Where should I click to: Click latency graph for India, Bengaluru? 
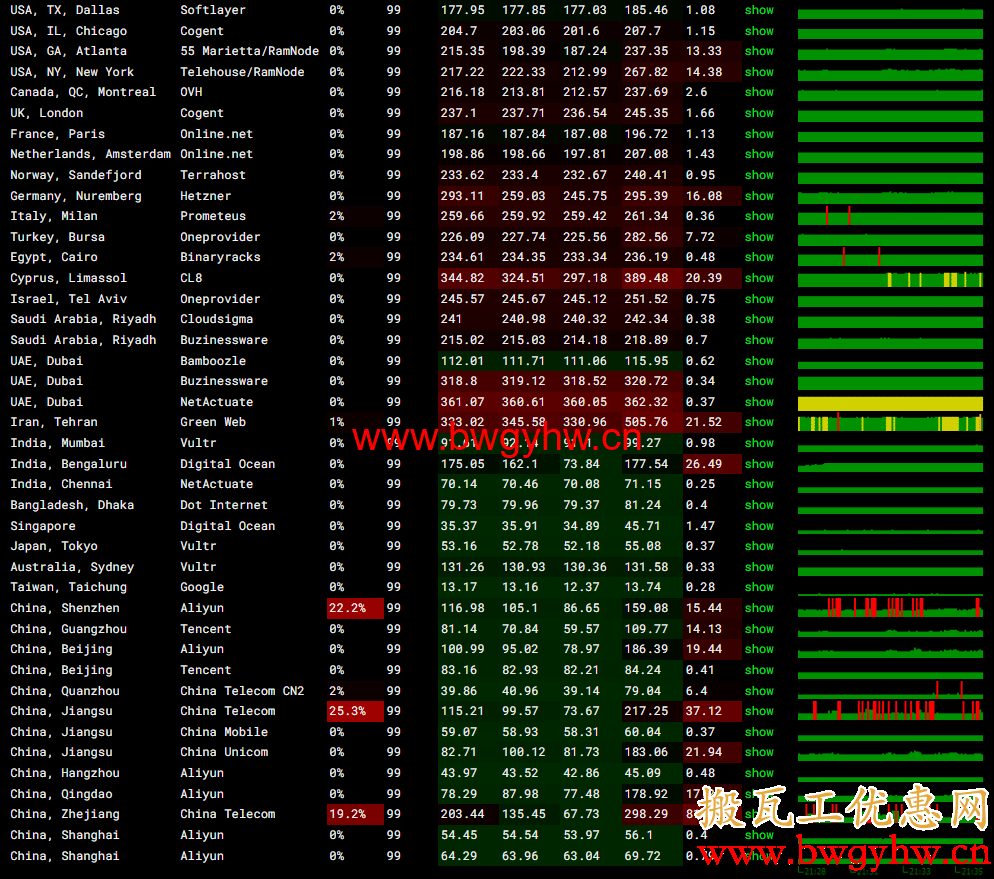pyautogui.click(x=890, y=465)
